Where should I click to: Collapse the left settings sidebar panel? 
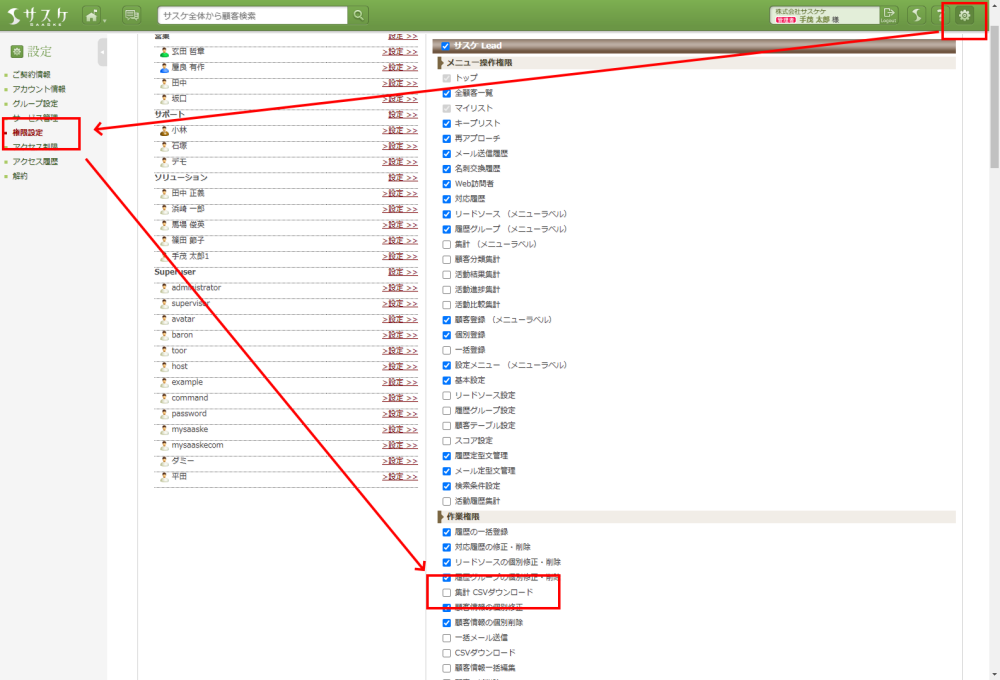pyautogui.click(x=102, y=52)
